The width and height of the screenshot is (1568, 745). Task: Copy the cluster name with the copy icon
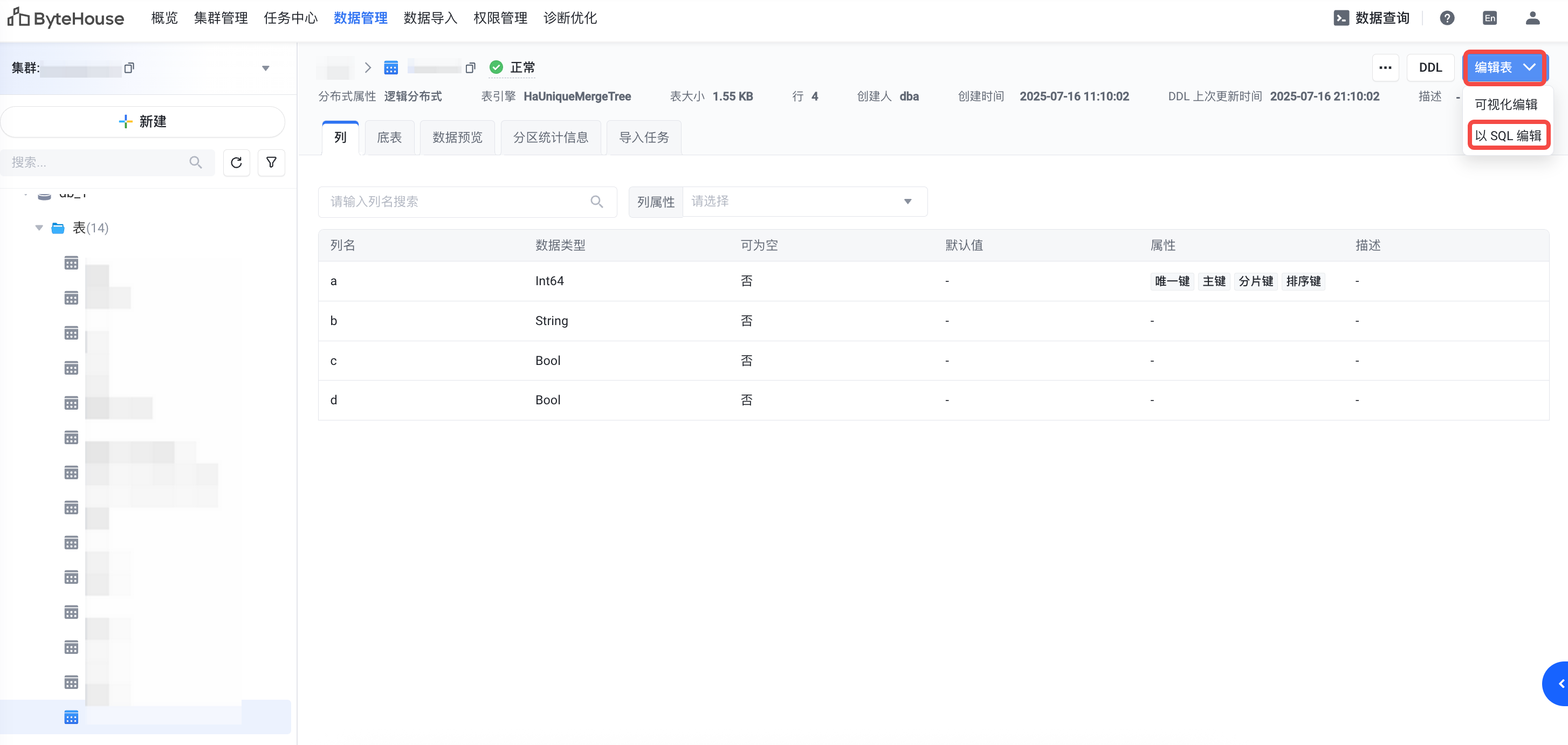[129, 67]
